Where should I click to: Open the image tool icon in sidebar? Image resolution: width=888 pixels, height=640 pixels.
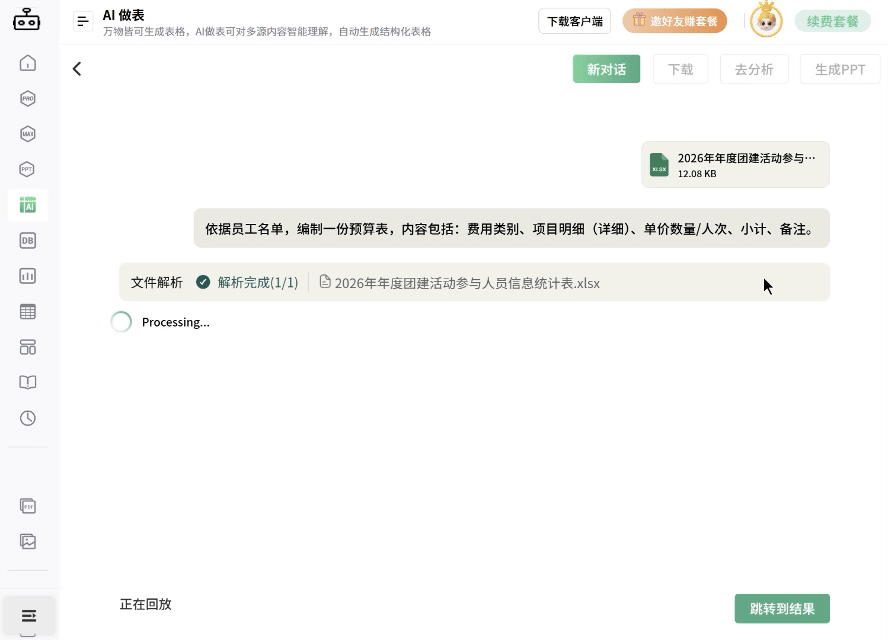(27, 541)
